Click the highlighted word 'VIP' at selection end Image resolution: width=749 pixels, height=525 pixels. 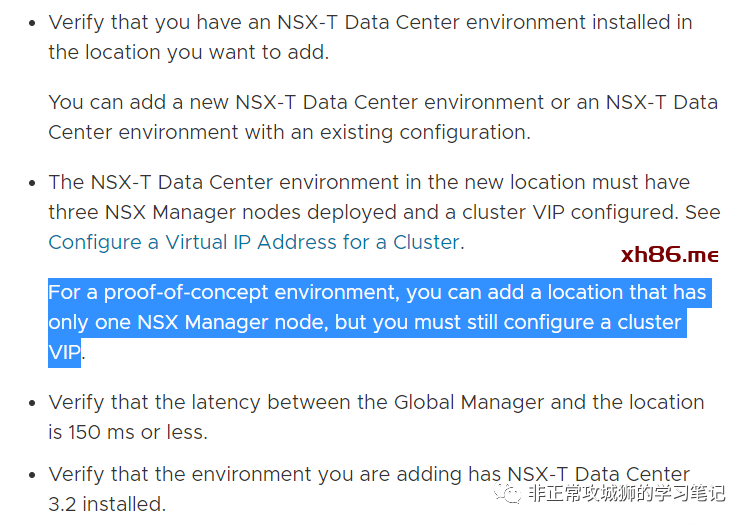coord(64,352)
